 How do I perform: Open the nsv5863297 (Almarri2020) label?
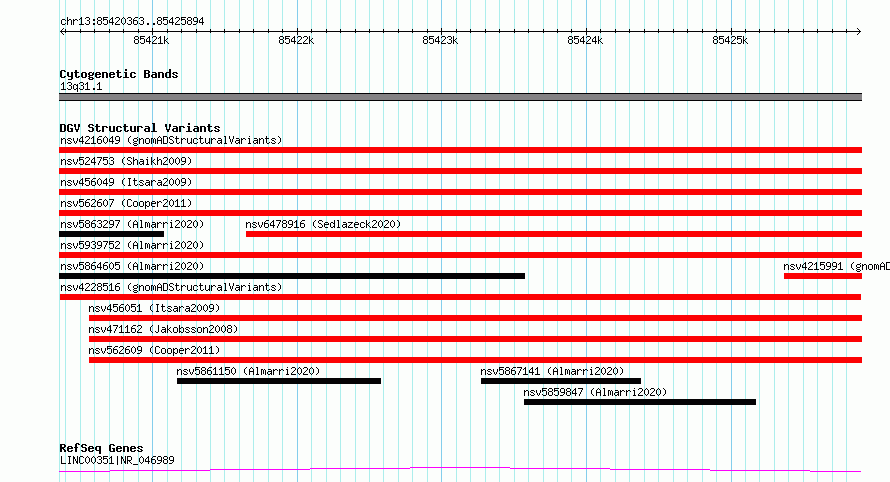(132, 224)
